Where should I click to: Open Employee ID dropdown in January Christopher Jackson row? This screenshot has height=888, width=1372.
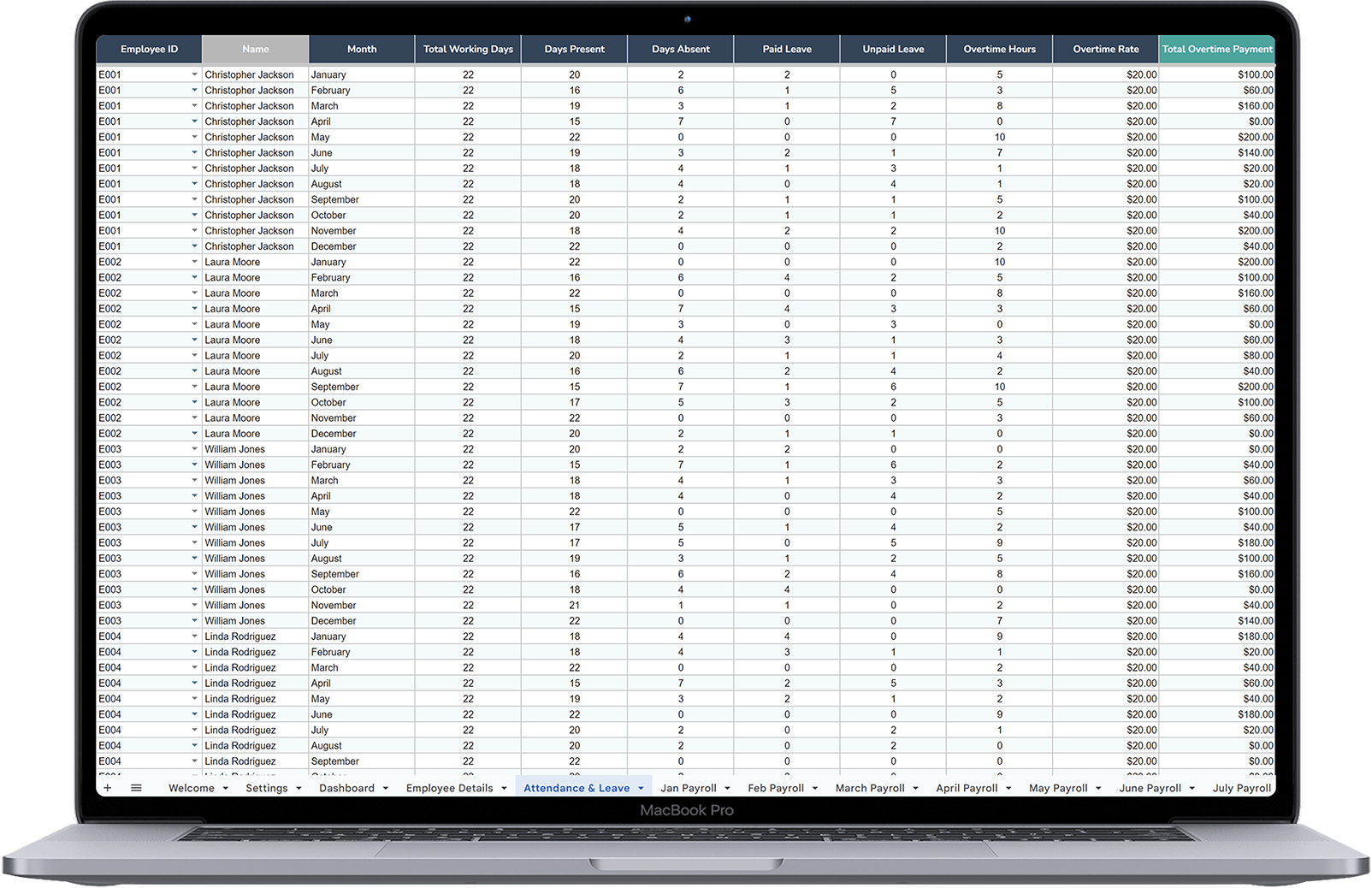194,75
